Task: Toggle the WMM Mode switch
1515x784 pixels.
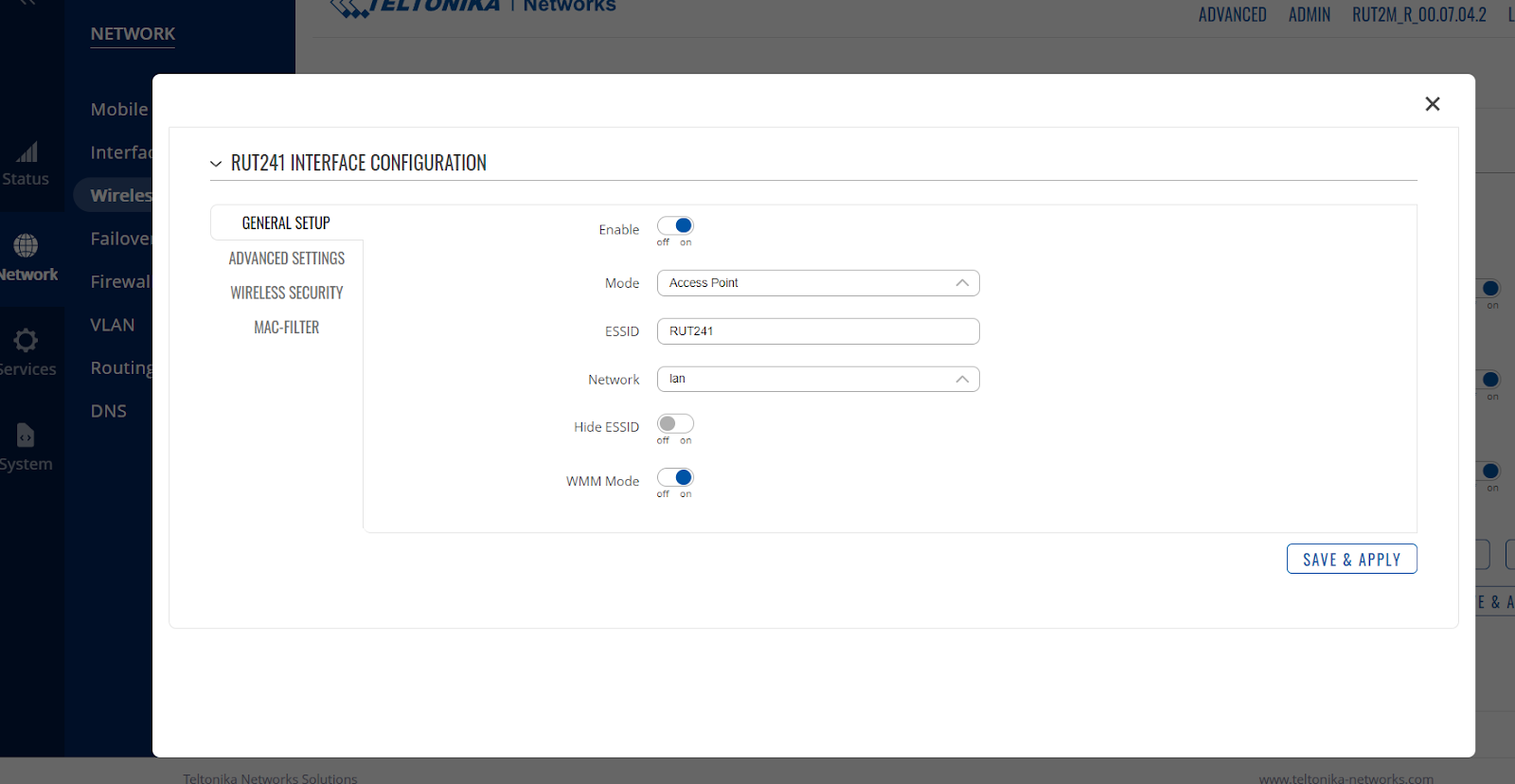Action: (x=675, y=477)
